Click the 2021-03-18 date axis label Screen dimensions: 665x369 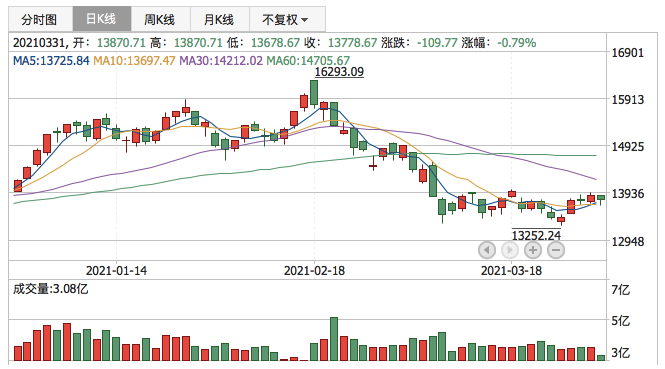(x=511, y=271)
